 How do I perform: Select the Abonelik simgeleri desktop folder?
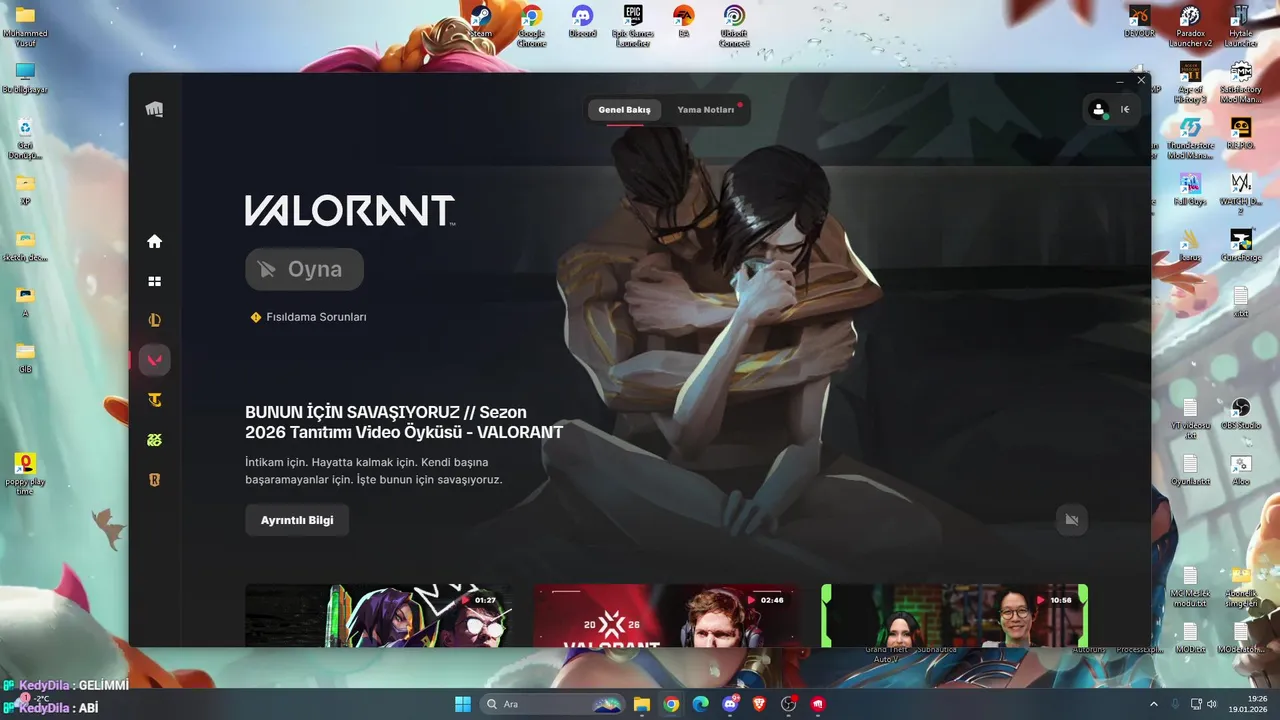(1240, 586)
